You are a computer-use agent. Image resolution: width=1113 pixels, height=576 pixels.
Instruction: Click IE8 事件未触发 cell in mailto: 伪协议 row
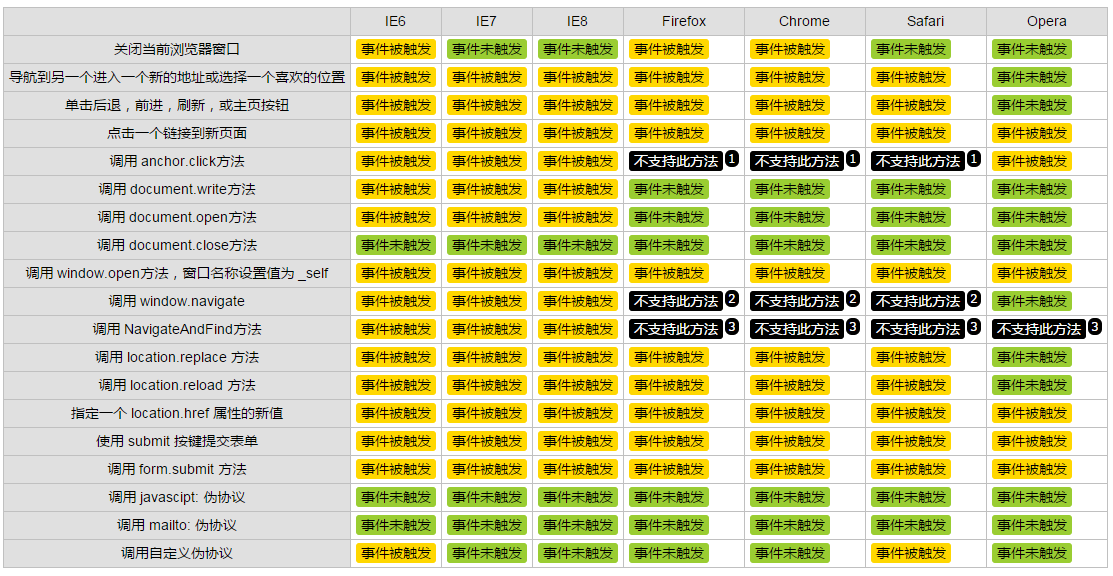(x=578, y=526)
